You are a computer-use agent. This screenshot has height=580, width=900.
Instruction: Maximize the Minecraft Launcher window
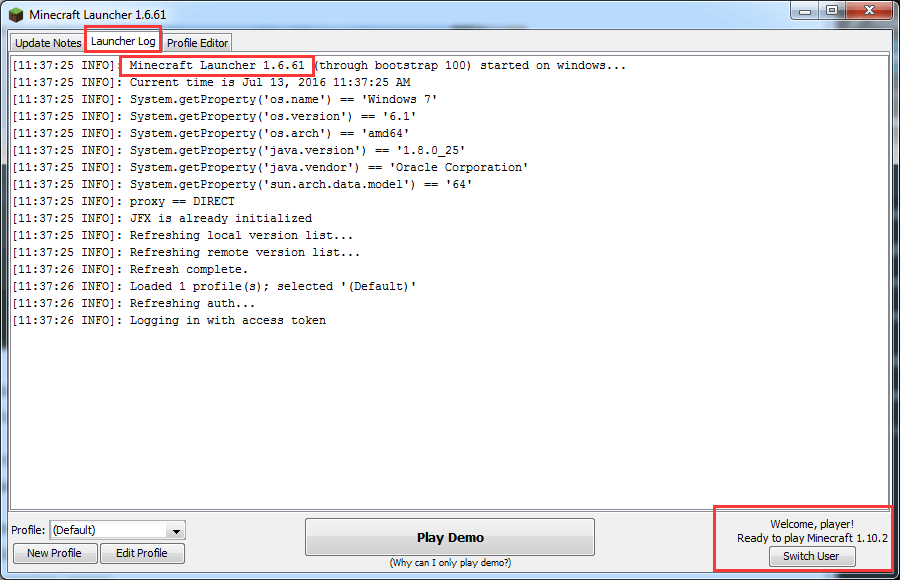pos(832,11)
